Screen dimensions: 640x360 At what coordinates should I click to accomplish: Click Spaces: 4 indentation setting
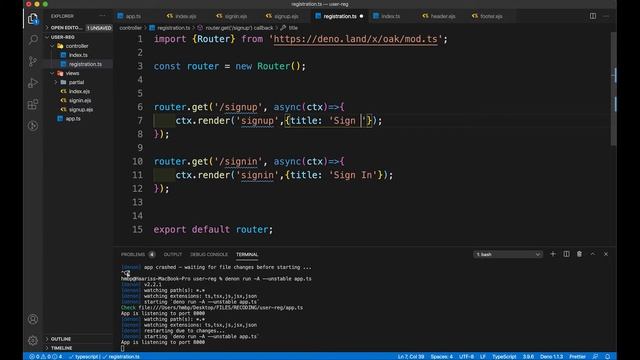[x=442, y=356]
